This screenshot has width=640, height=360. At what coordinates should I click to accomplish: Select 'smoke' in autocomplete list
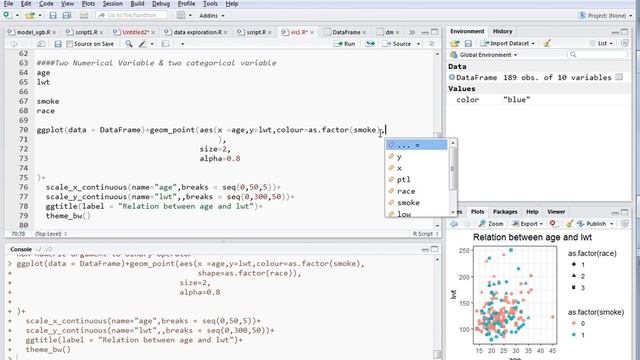(416, 202)
